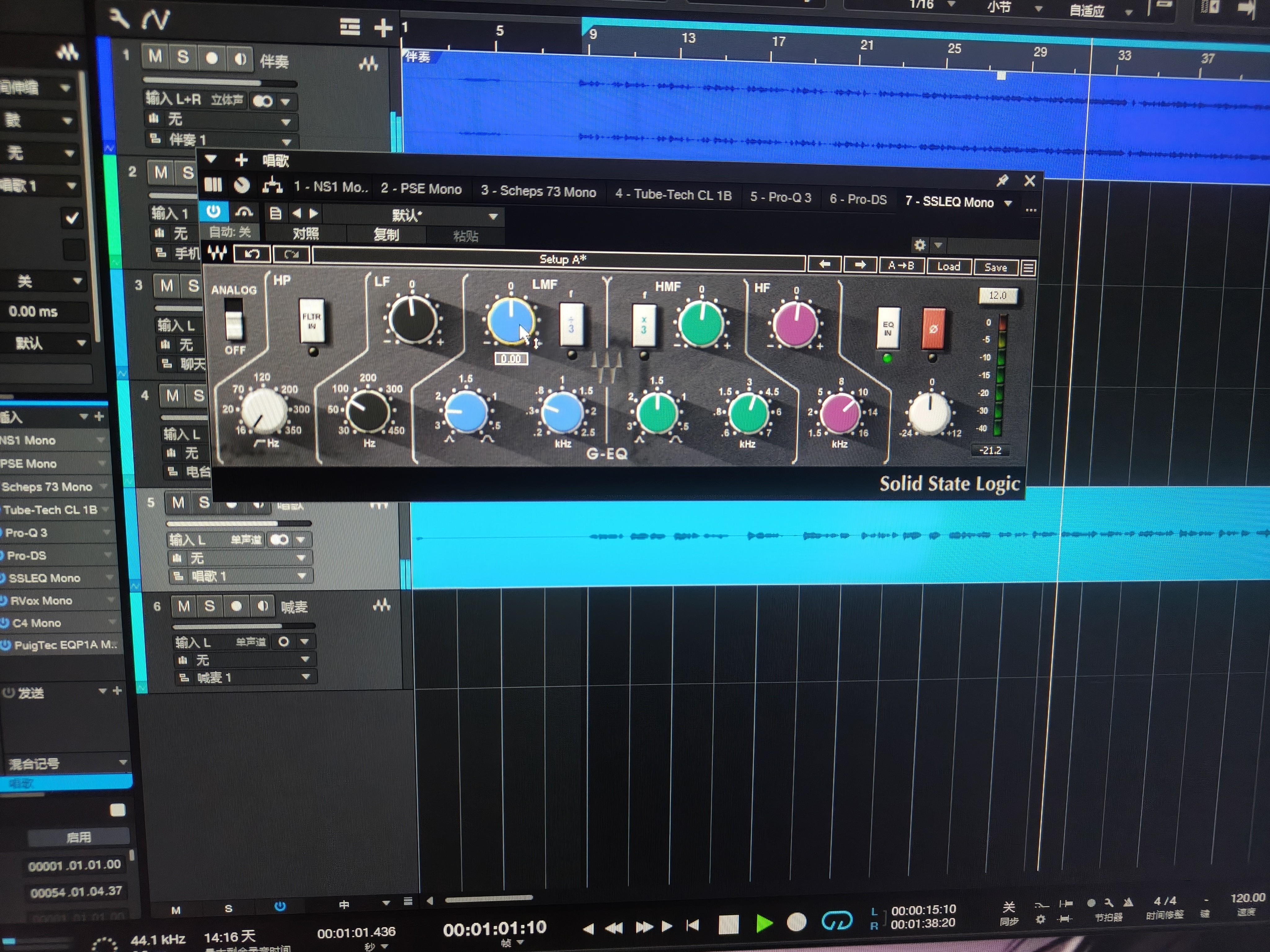
Task: Open plugin sidechain pie icon
Action: click(x=242, y=185)
